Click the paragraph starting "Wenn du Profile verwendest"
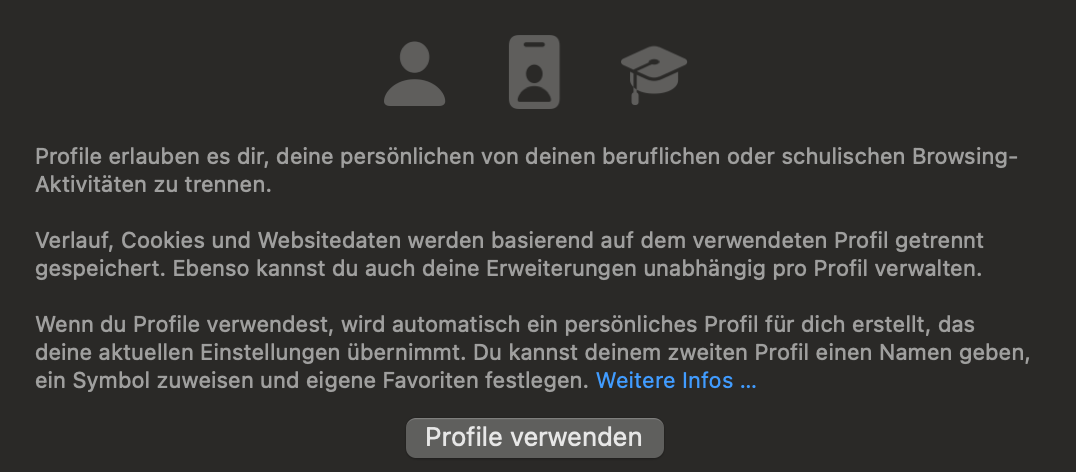 click(x=533, y=352)
